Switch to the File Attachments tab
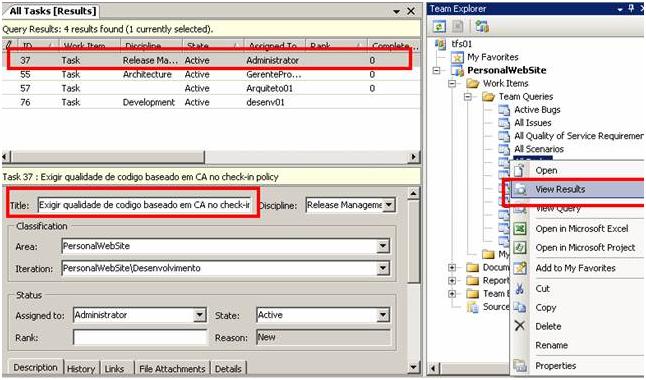The height and width of the screenshot is (380, 646). click(x=172, y=368)
